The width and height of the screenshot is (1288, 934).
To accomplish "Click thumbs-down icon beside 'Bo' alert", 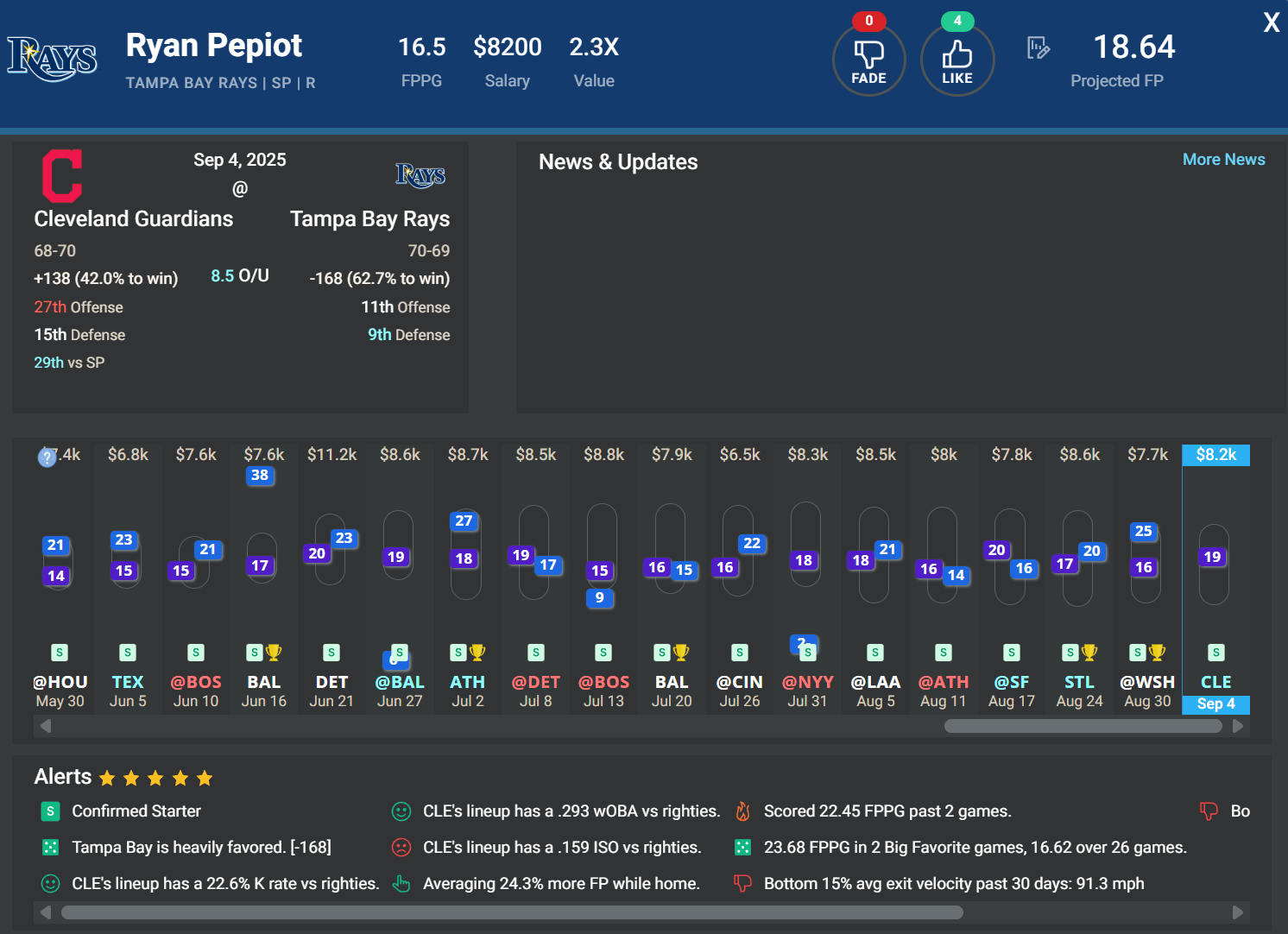I will pyautogui.click(x=1209, y=811).
